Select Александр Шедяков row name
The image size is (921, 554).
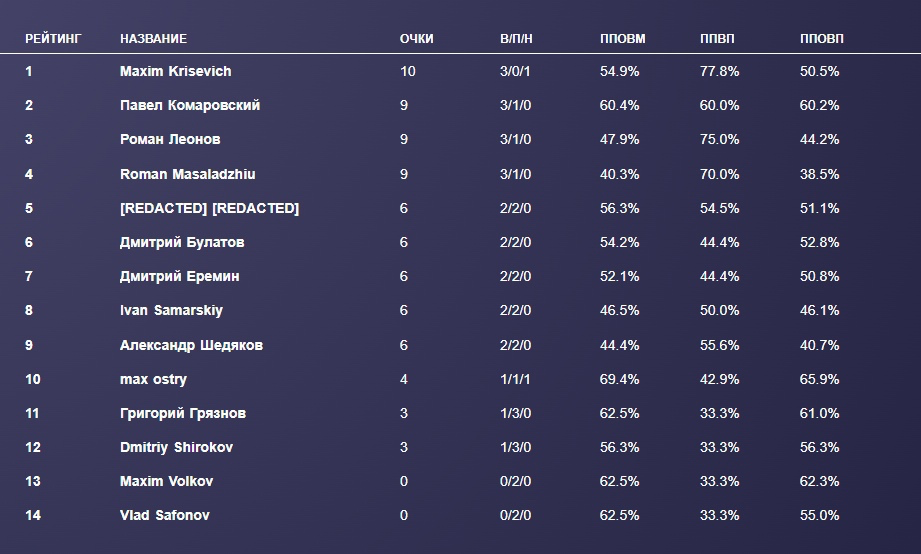coord(191,345)
